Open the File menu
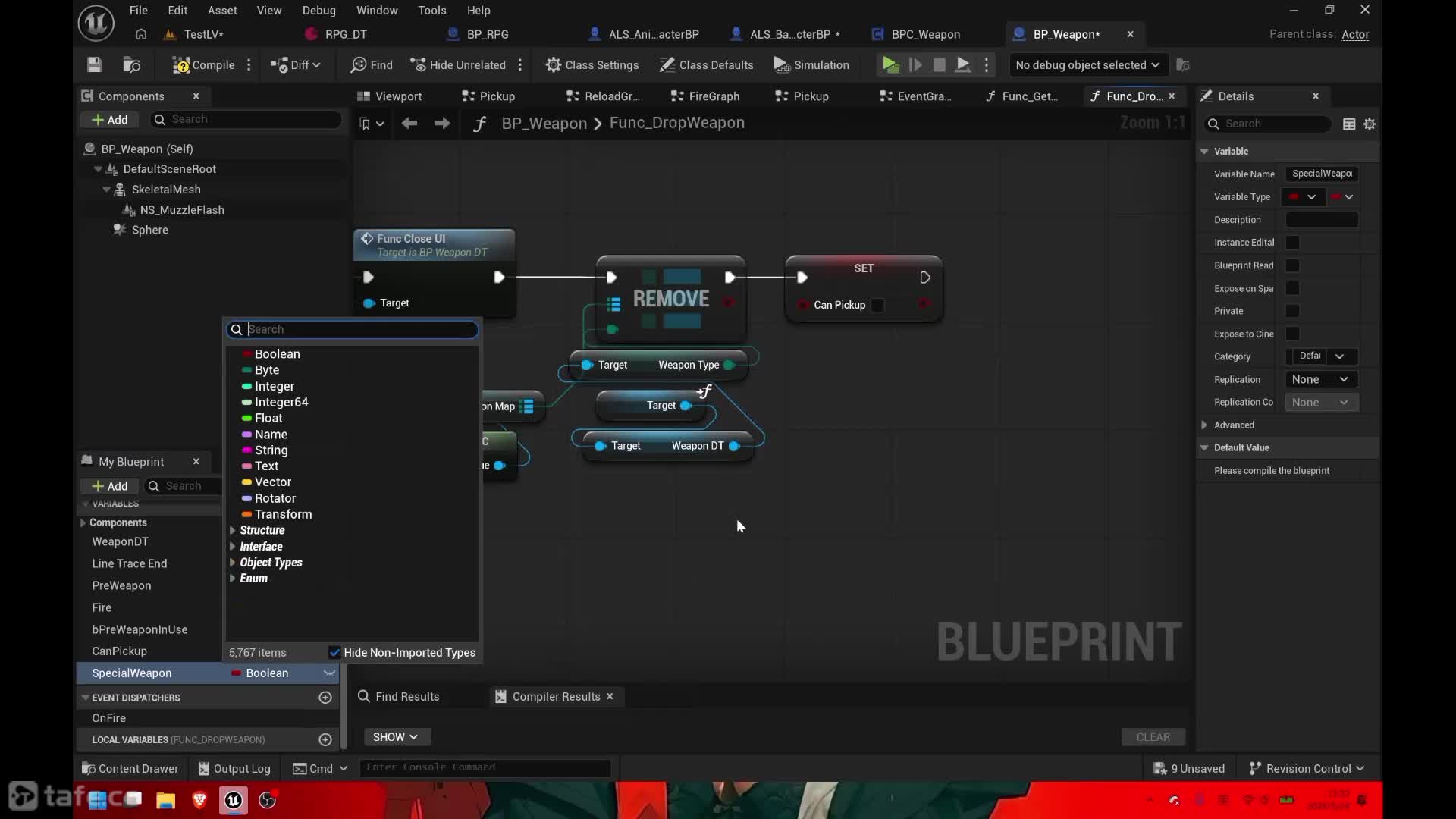Viewport: 1456px width, 819px height. pyautogui.click(x=139, y=11)
